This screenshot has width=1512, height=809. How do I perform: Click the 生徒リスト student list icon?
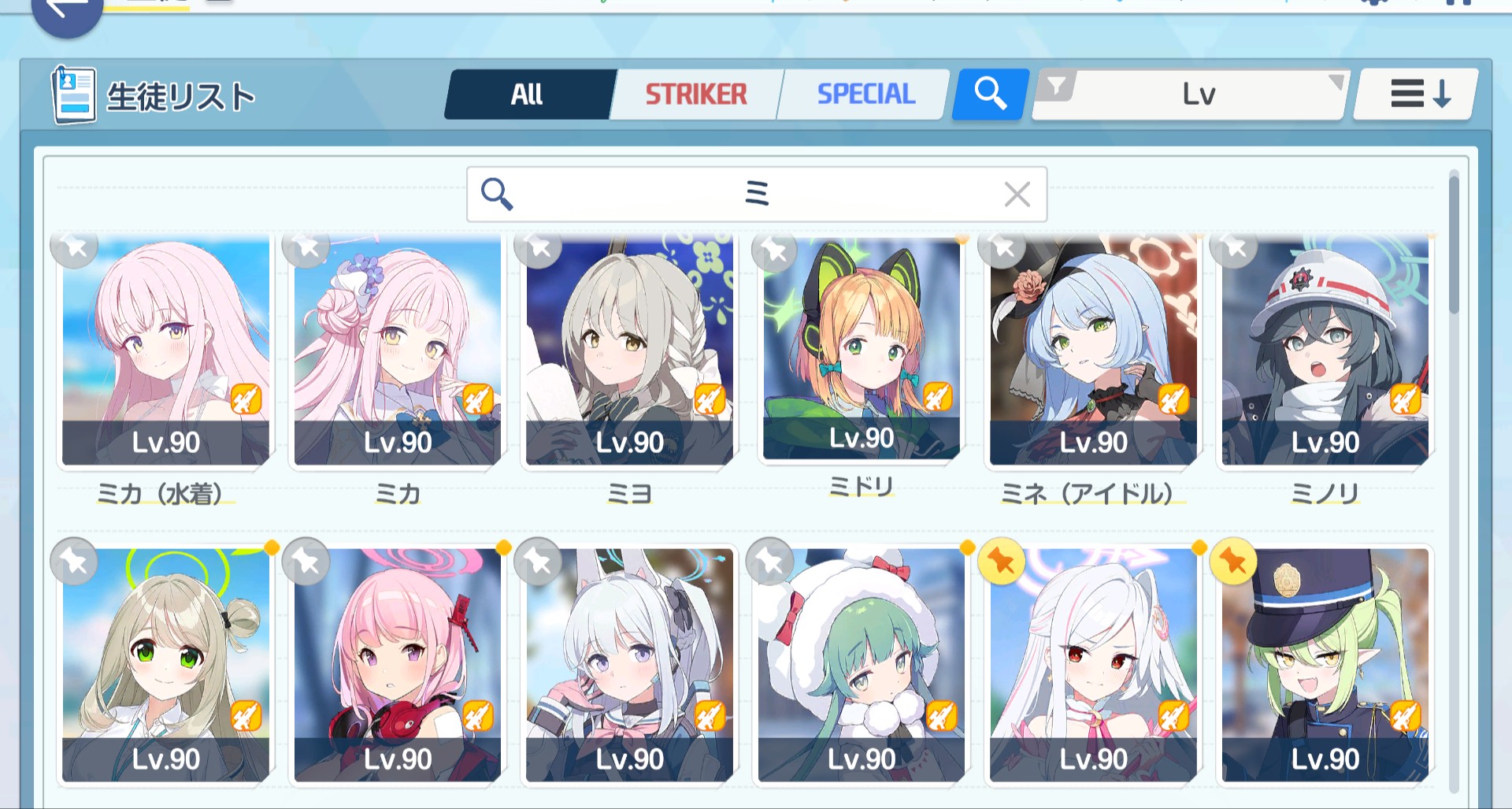click(x=74, y=95)
